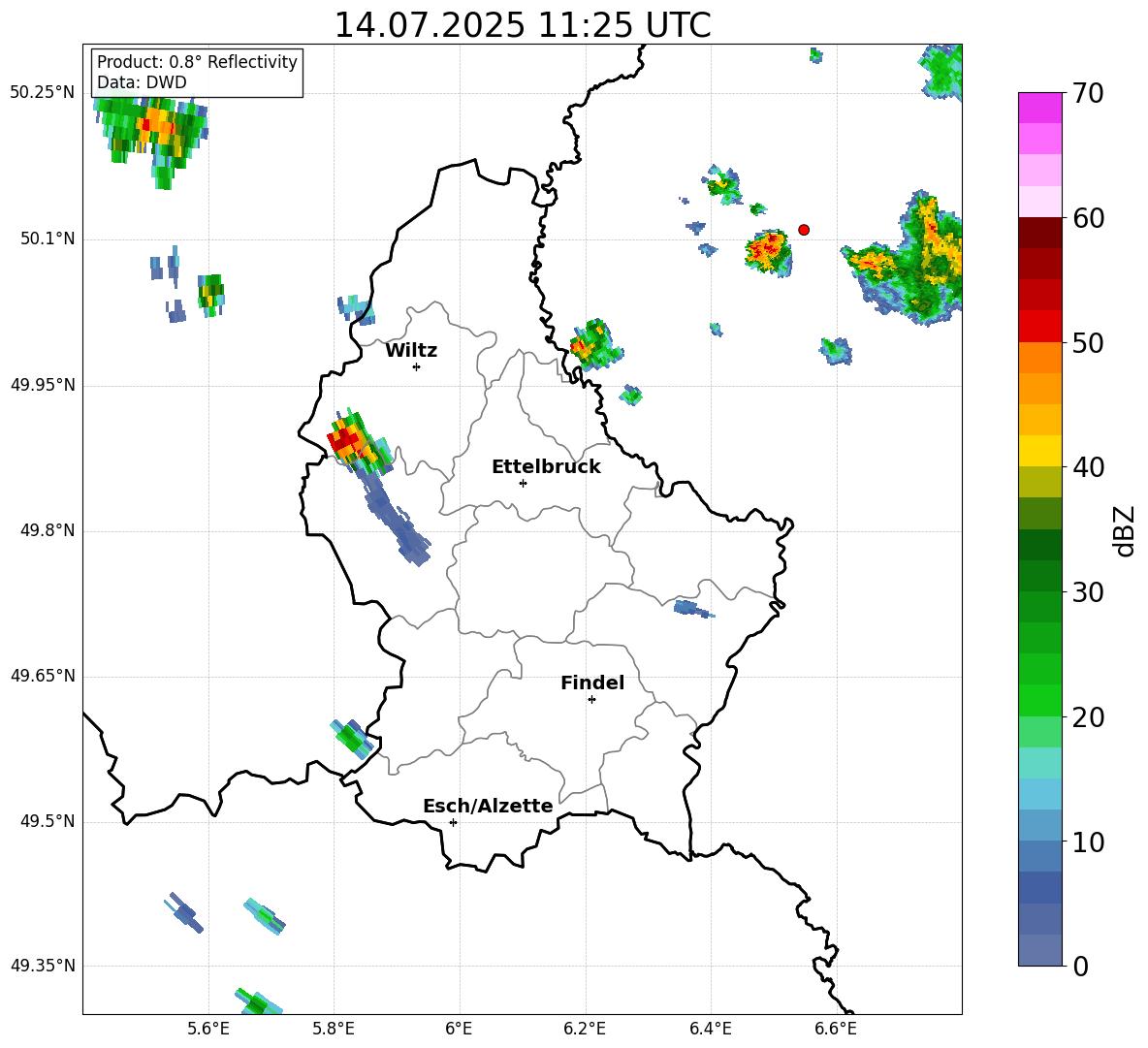Screen dimensions: 1148x1048
Task: Click the 50.1°N latitude label
Action: [48, 239]
